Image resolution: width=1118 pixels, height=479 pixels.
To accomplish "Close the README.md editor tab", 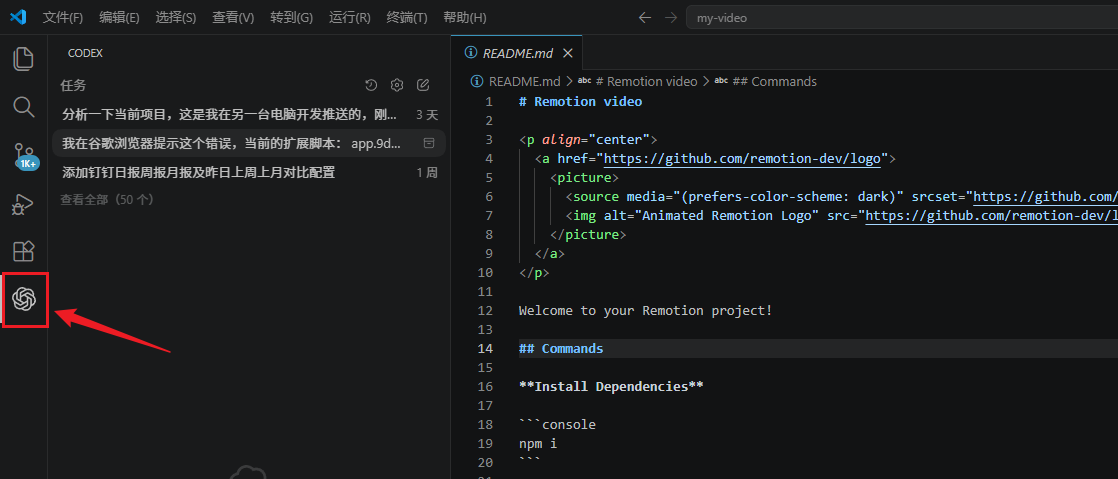I will point(568,53).
